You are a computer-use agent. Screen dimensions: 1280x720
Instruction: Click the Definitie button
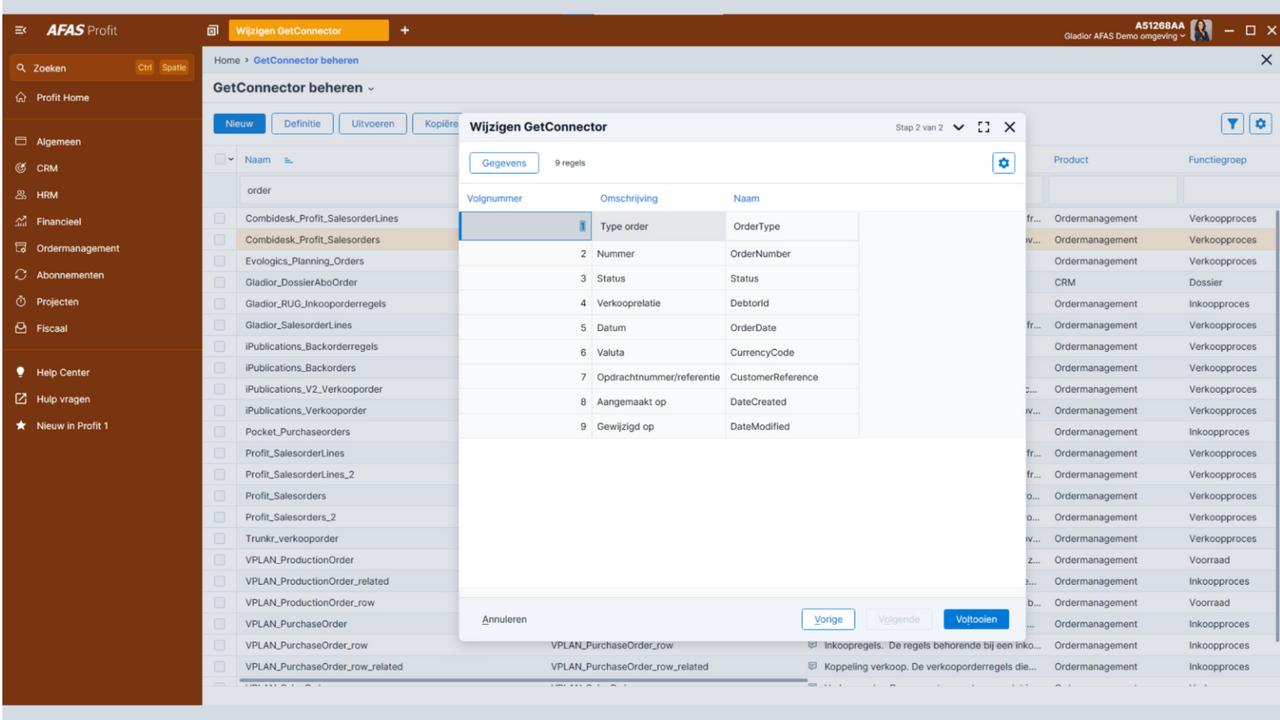coord(302,124)
